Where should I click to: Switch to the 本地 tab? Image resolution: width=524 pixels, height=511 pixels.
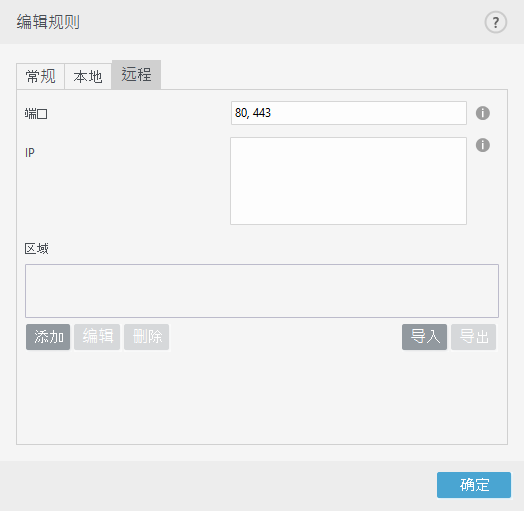pos(88,77)
